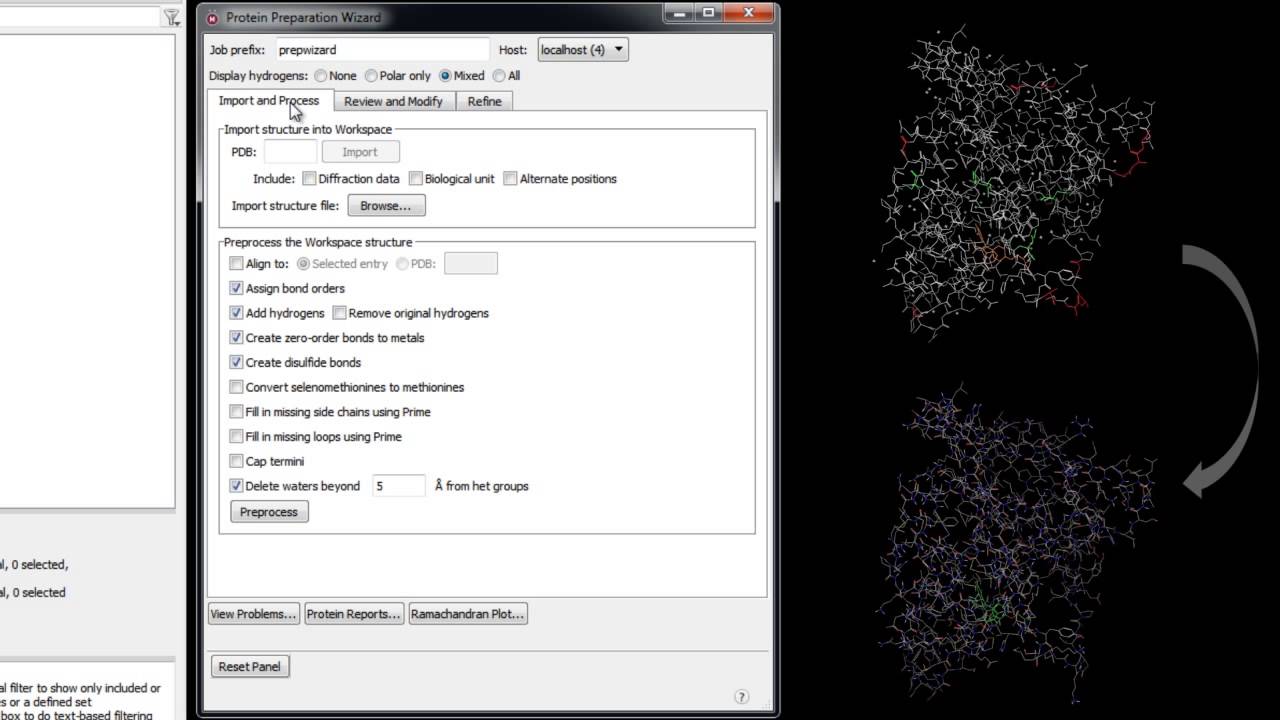Screen dimensions: 1280x720
Task: Click the Reset Panel button
Action: coord(250,666)
